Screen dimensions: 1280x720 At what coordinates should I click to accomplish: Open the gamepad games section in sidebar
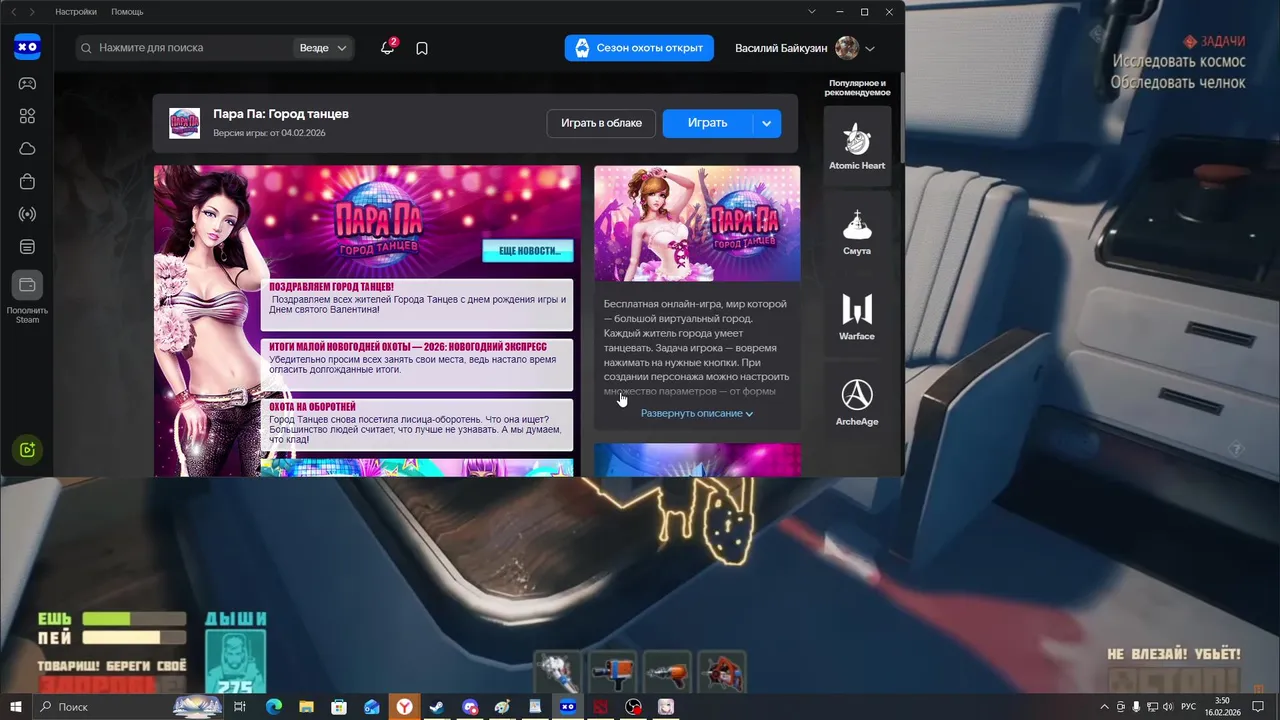(27, 83)
